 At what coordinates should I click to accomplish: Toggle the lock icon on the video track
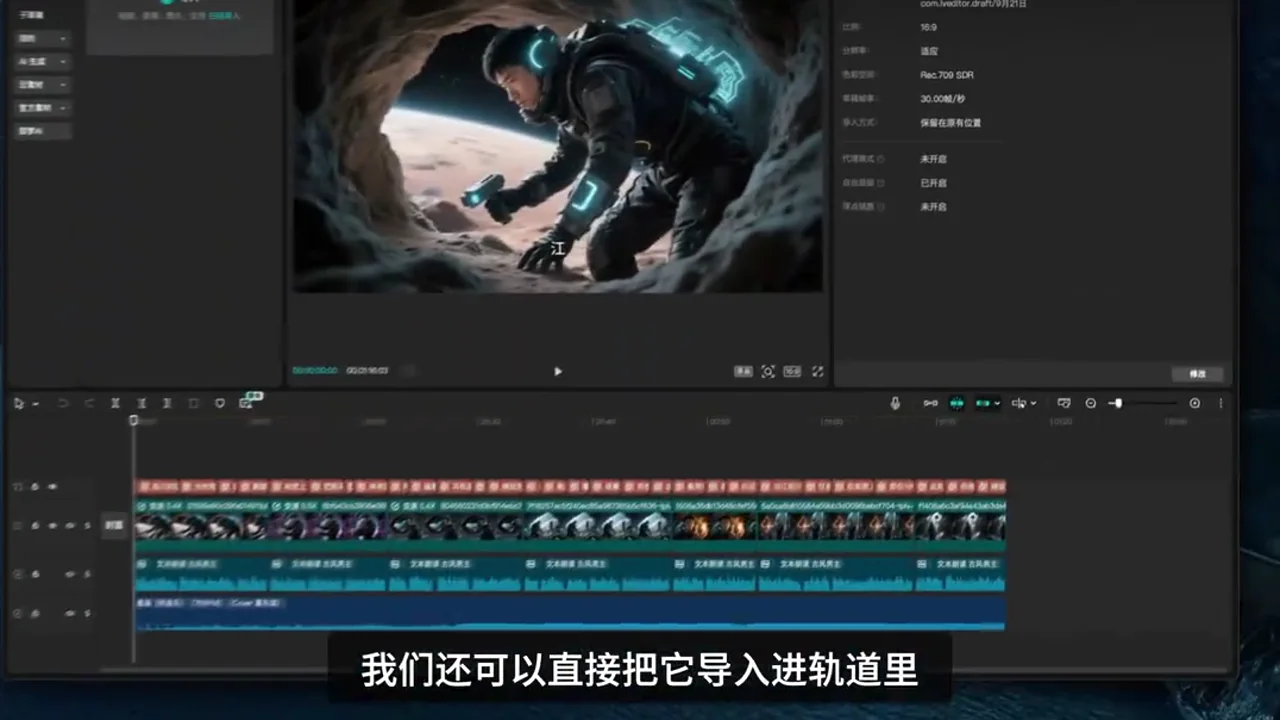(x=35, y=525)
